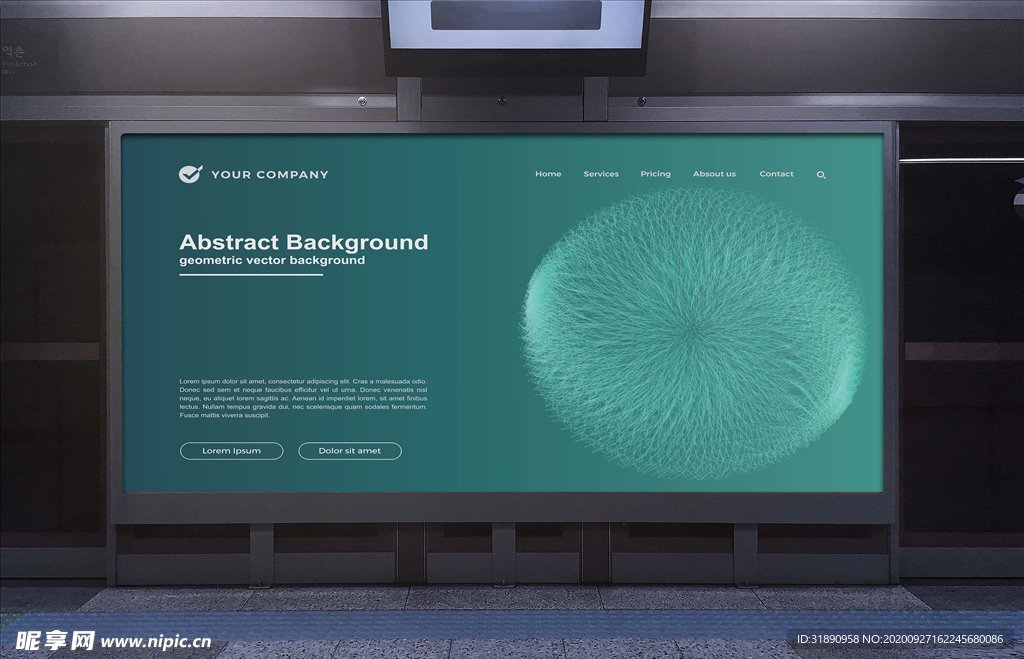The height and width of the screenshot is (659, 1024).
Task: Click the Lorem ipsum body paragraph
Action: [x=303, y=398]
